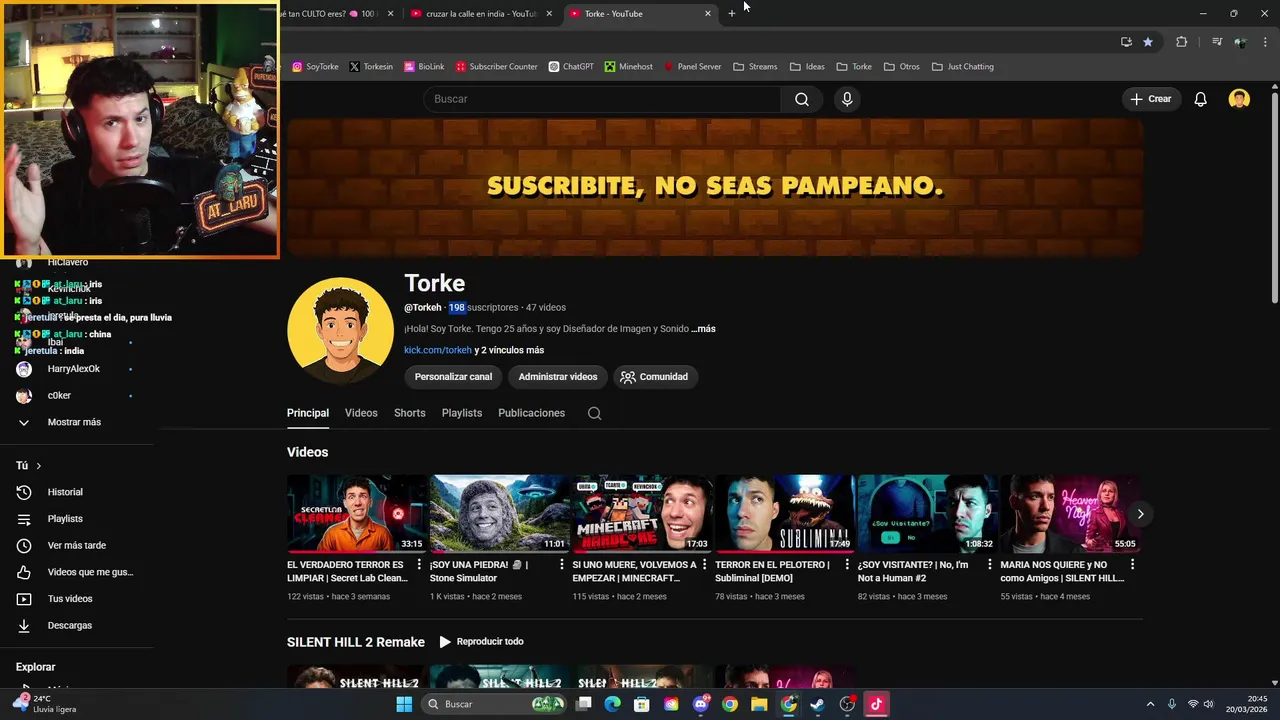Switch to the Shorts channel tab
This screenshot has height=720, width=1280.
409,413
